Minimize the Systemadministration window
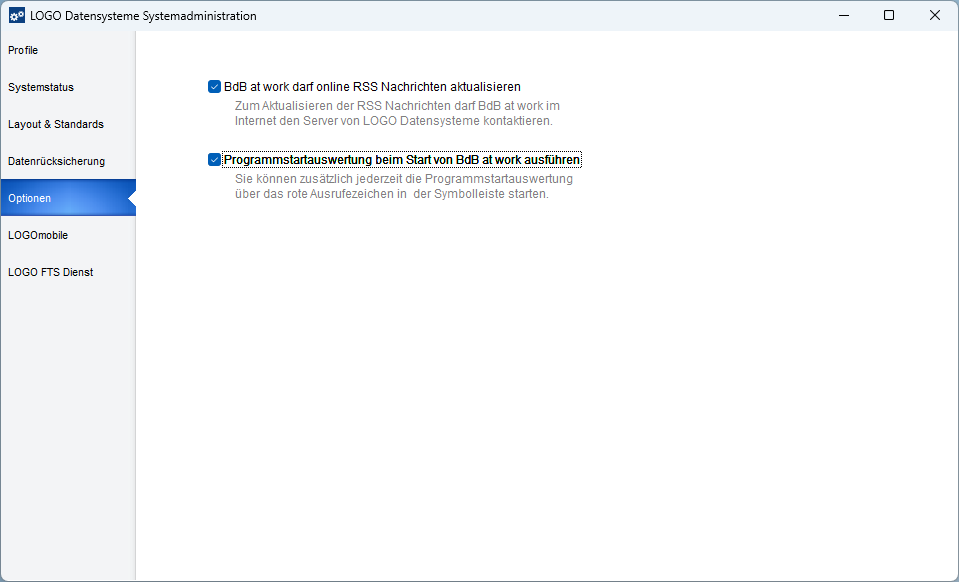Image resolution: width=959 pixels, height=582 pixels. 845,16
